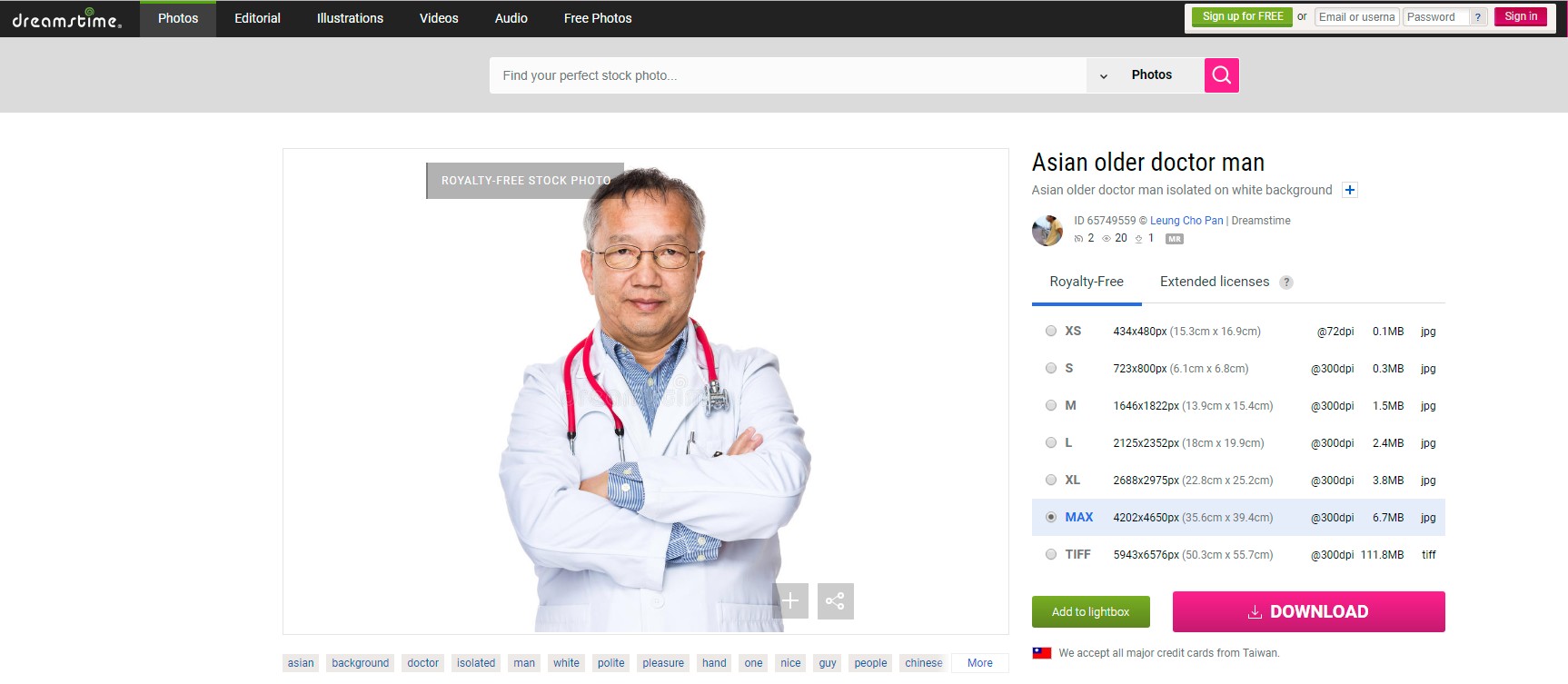Click the plus icon on the photo
Viewport: 1568px width, 684px height.
click(x=790, y=600)
